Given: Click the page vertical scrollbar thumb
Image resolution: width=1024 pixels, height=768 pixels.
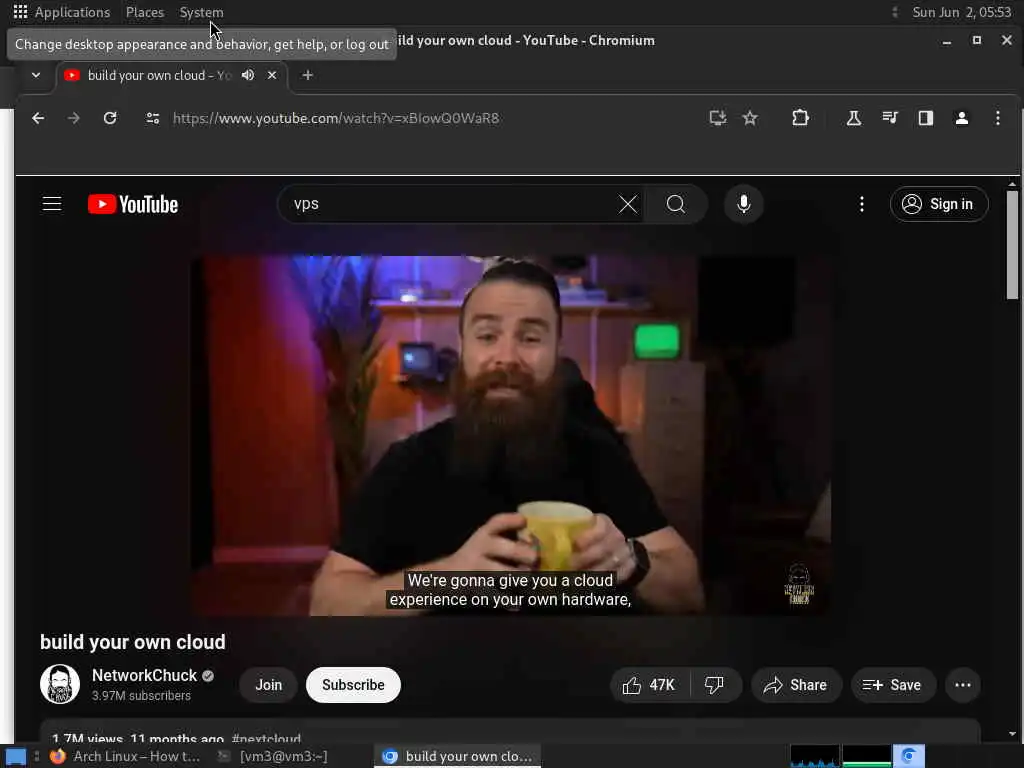Looking at the screenshot, I should click(x=1012, y=245).
